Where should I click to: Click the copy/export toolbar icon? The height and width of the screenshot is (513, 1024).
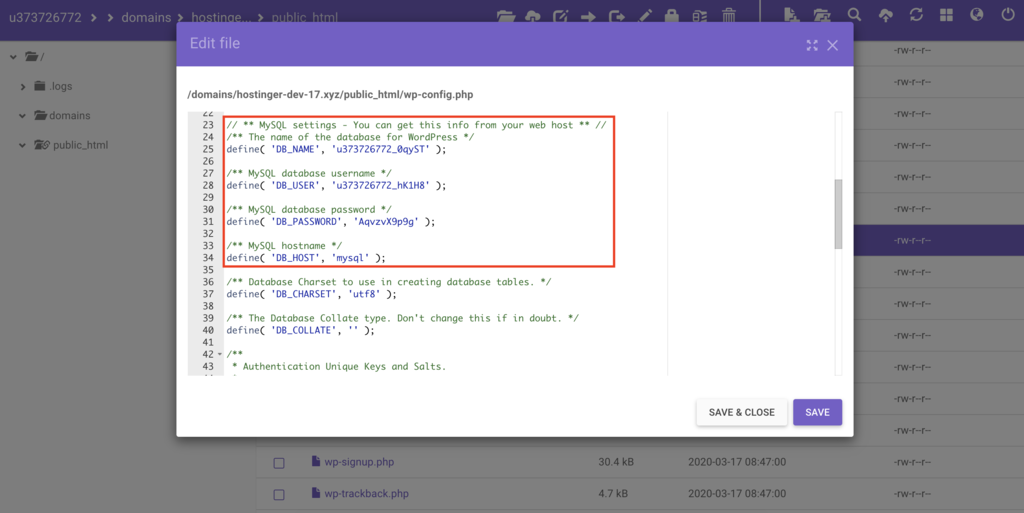[x=616, y=16]
